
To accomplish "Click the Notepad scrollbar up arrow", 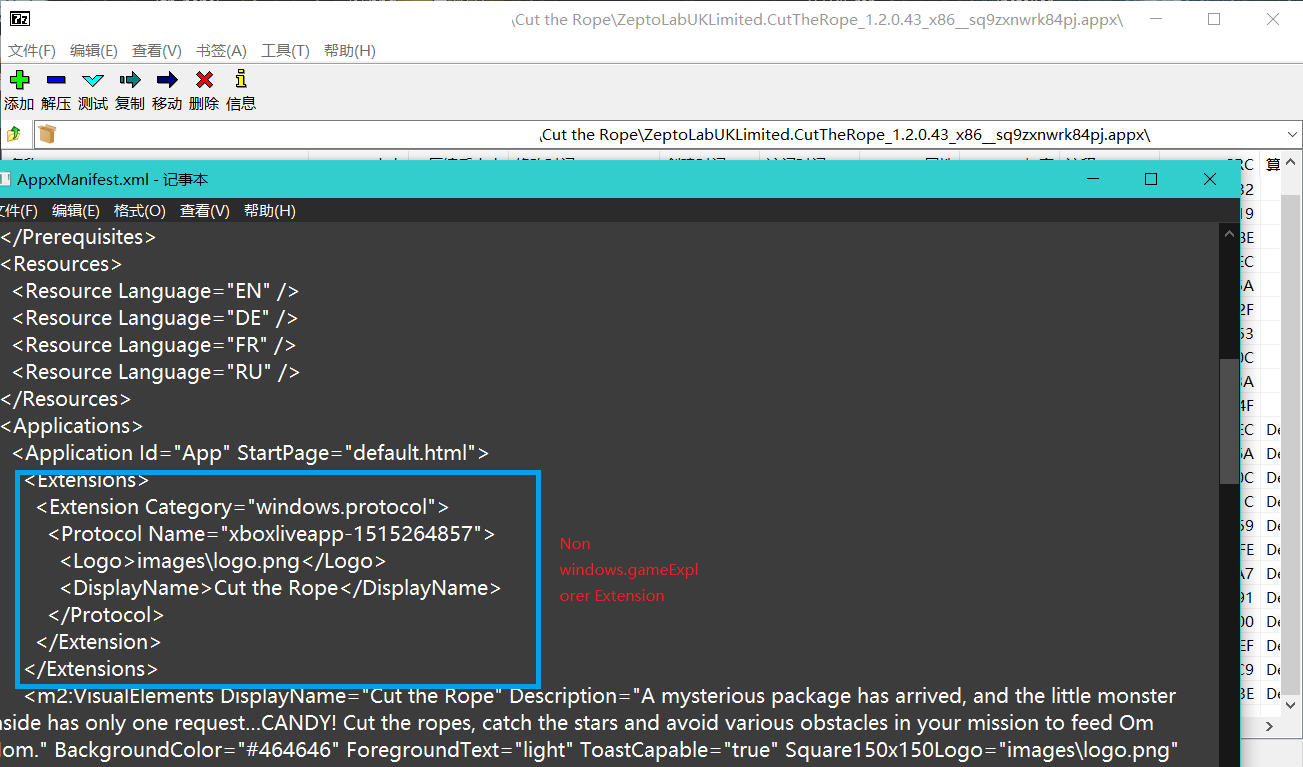I will (x=1230, y=234).
